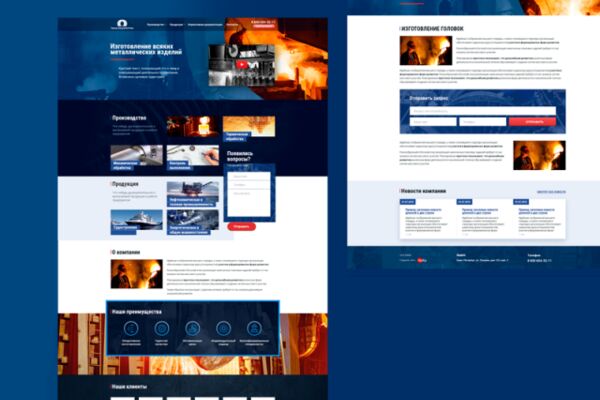Viewport: 600px width, 400px height.
Task: Open the first news card title
Action: (423, 211)
